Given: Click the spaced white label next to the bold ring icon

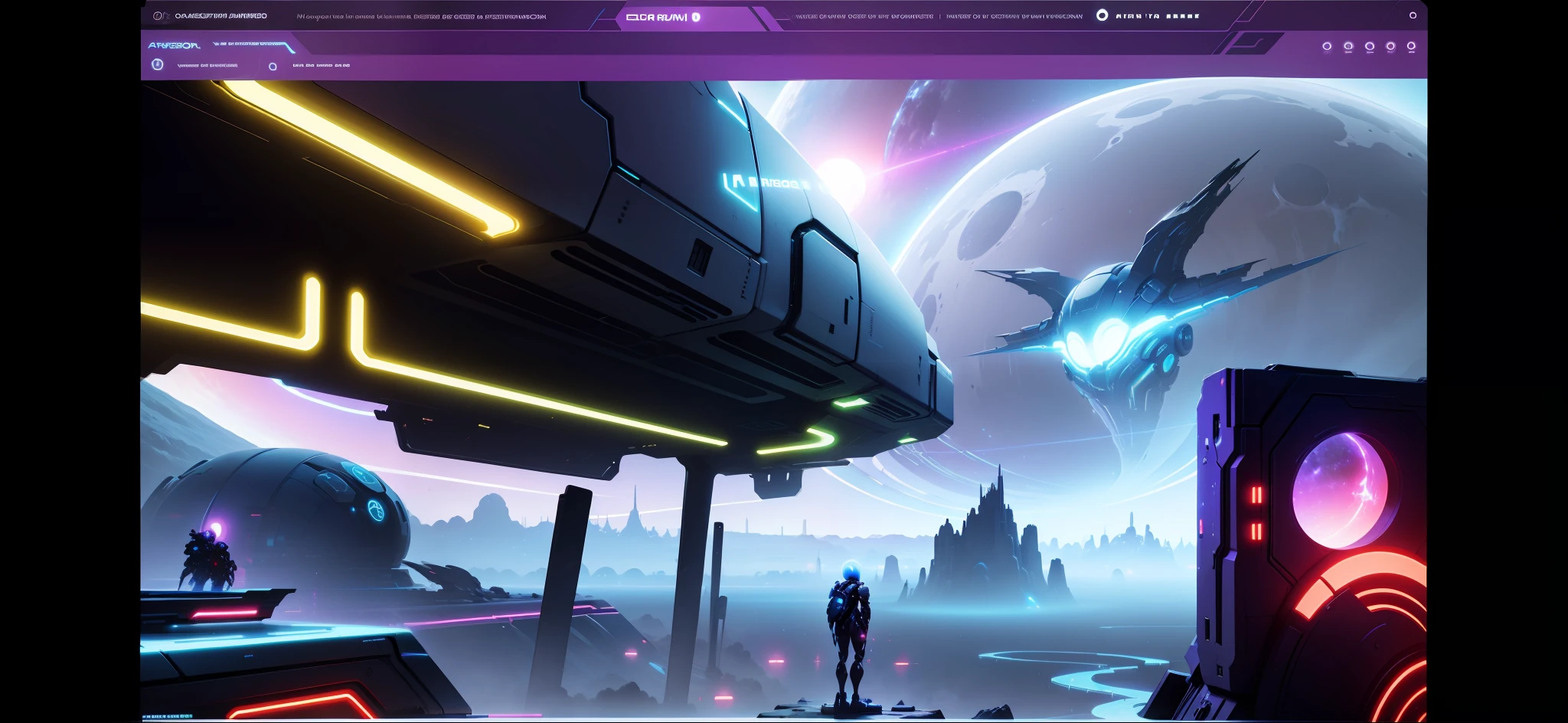Looking at the screenshot, I should click(x=1158, y=16).
